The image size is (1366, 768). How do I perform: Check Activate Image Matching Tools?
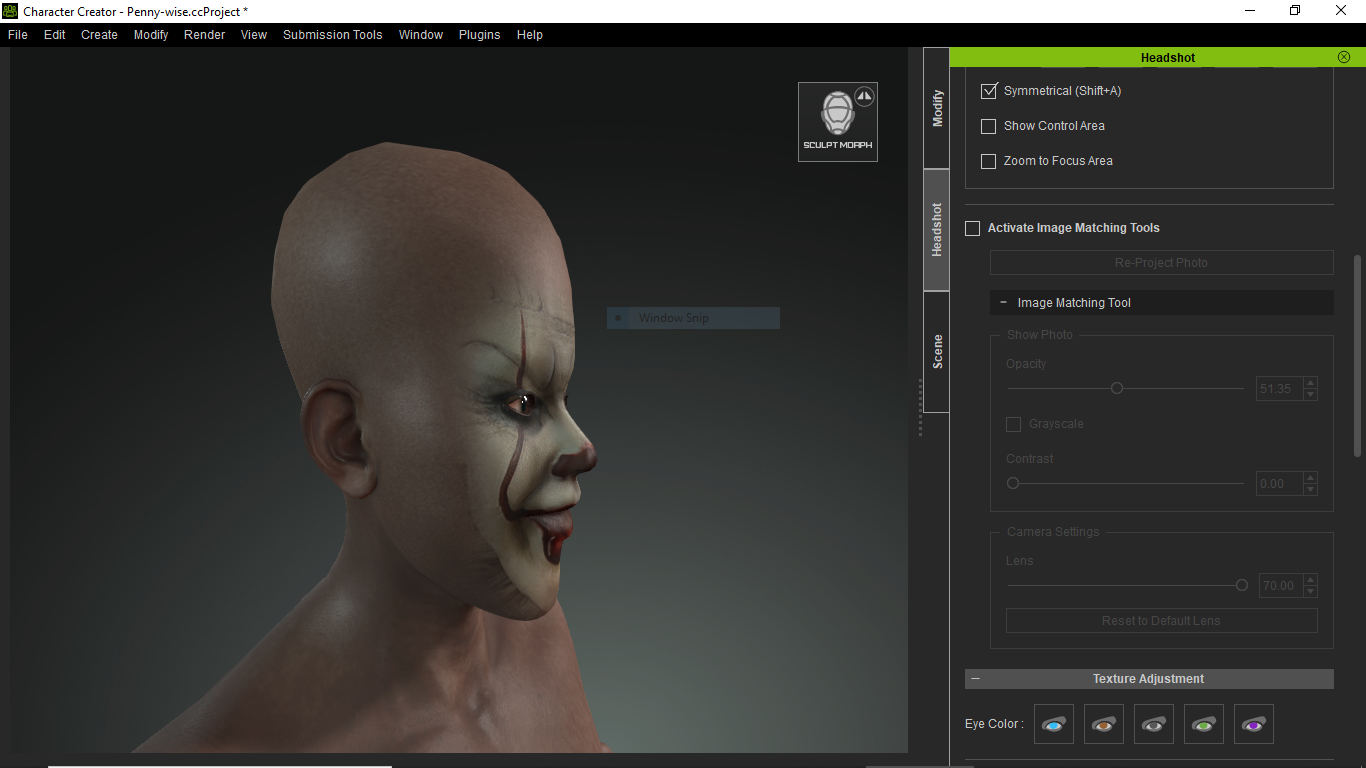point(972,228)
